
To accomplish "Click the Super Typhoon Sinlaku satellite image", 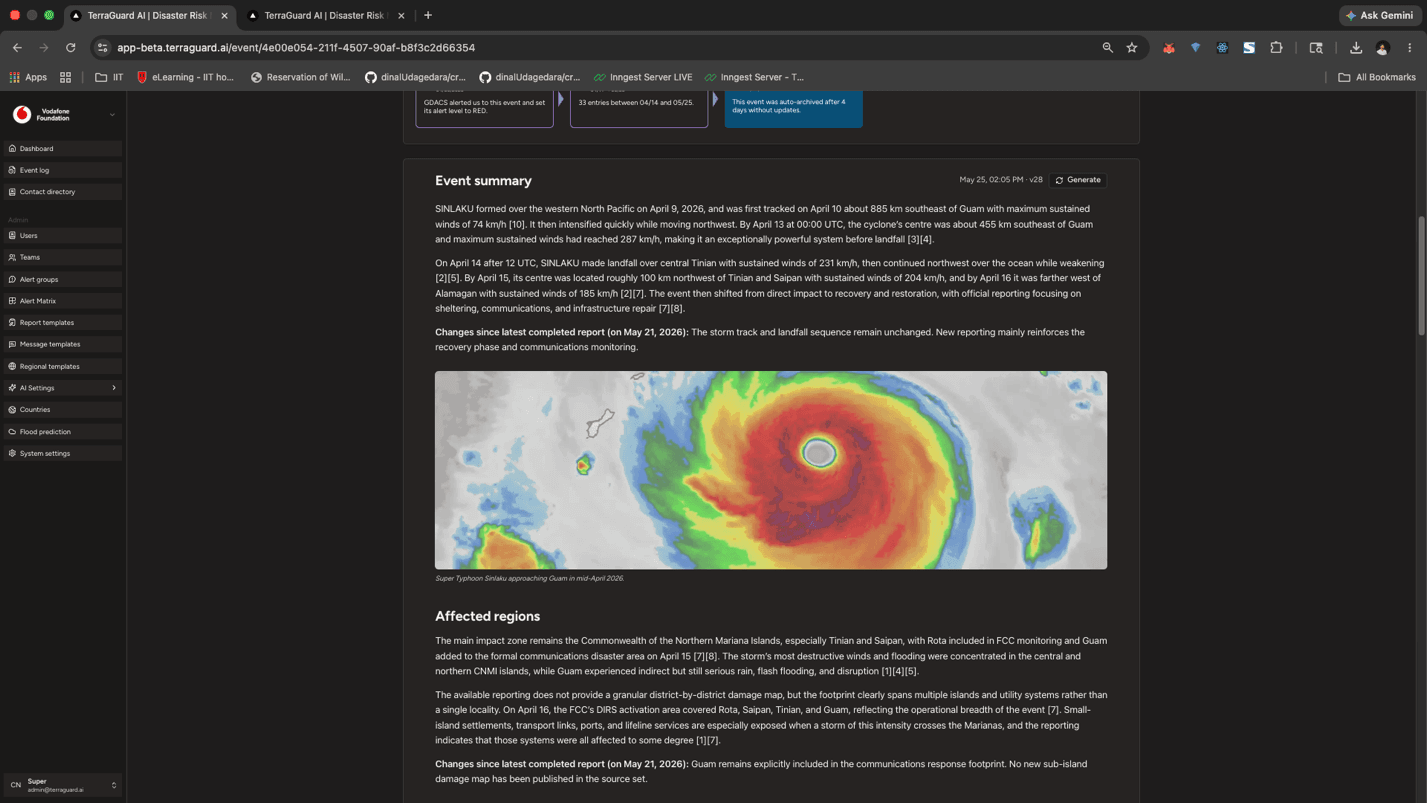I will pyautogui.click(x=771, y=470).
